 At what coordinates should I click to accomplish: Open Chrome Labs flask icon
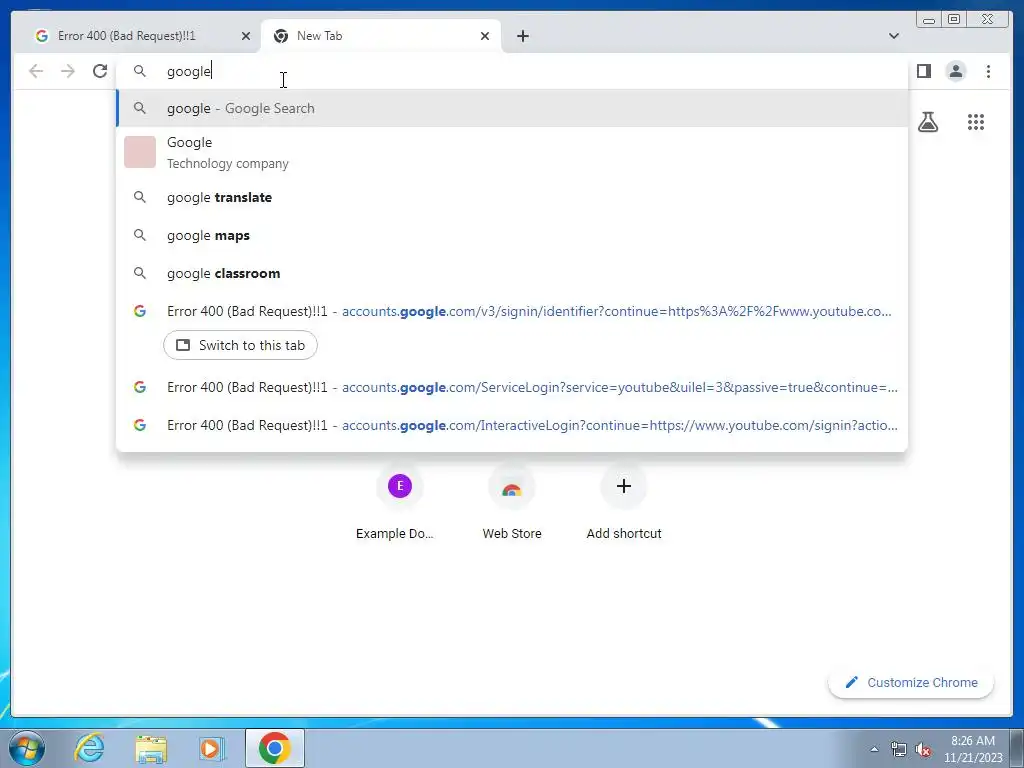coord(927,122)
